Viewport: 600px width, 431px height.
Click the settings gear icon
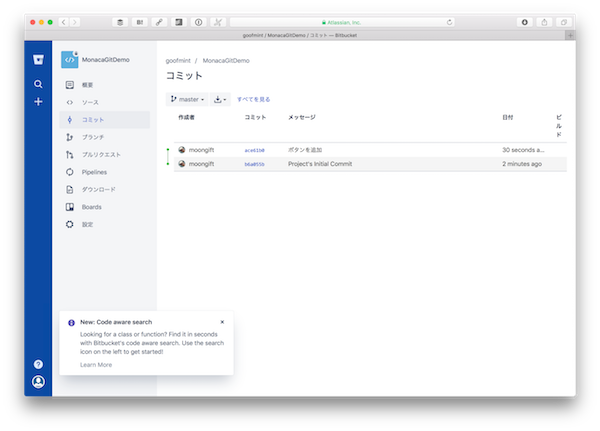[70, 224]
